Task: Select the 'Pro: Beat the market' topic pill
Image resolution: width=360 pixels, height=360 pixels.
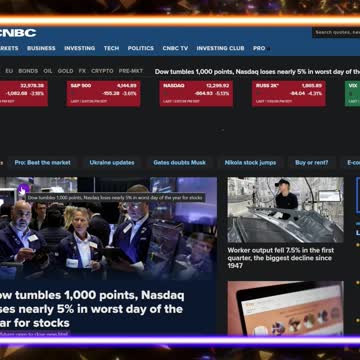Action: click(42, 163)
